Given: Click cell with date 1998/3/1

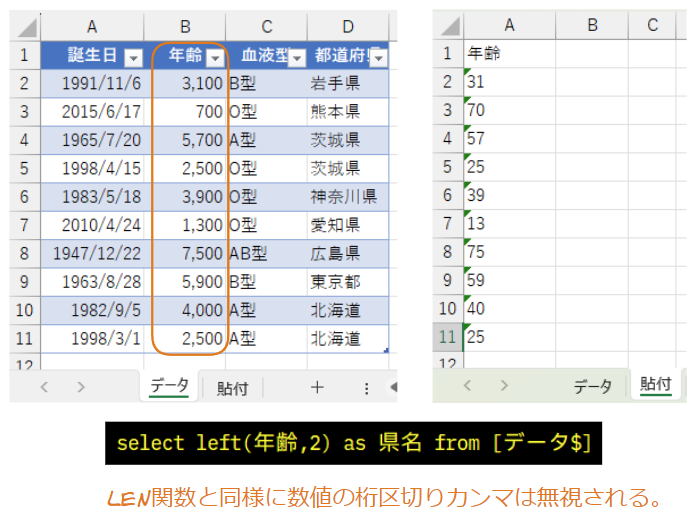Looking at the screenshot, I should pos(92,338).
